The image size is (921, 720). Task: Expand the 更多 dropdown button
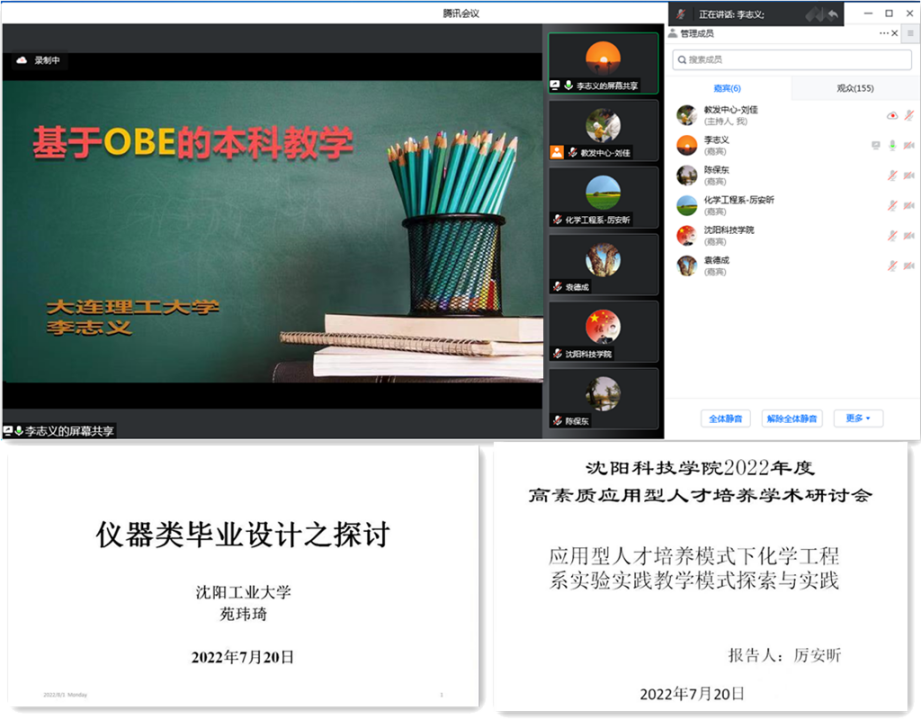coord(858,418)
